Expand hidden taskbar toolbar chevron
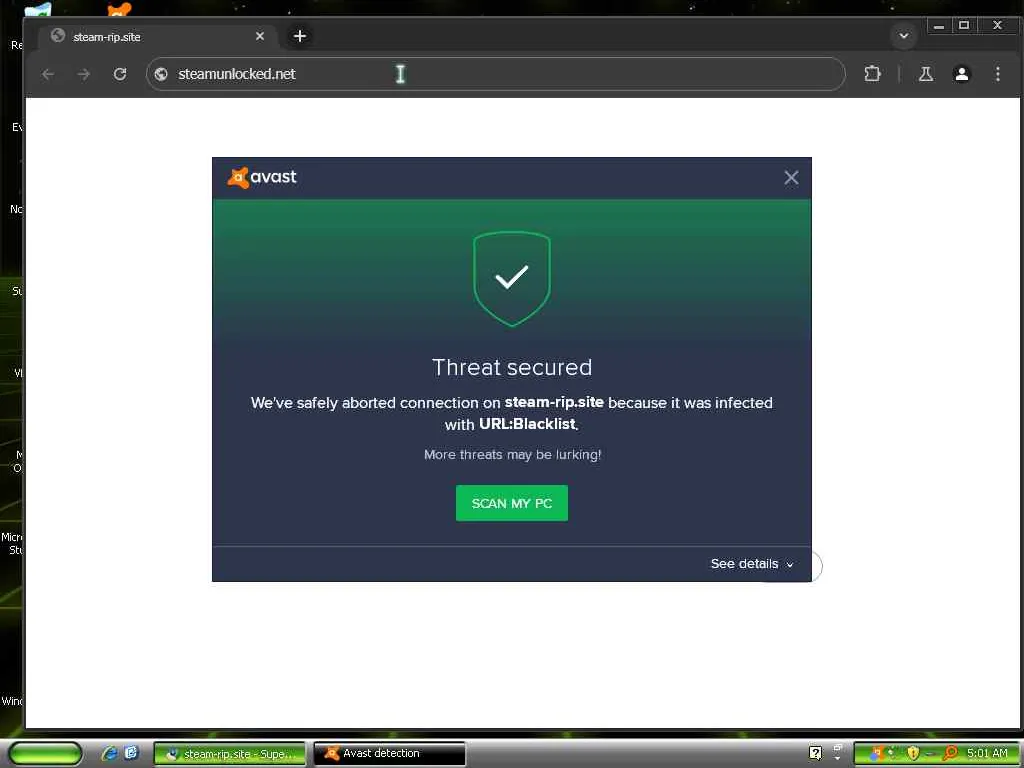The height and width of the screenshot is (768, 1024). pos(837,753)
